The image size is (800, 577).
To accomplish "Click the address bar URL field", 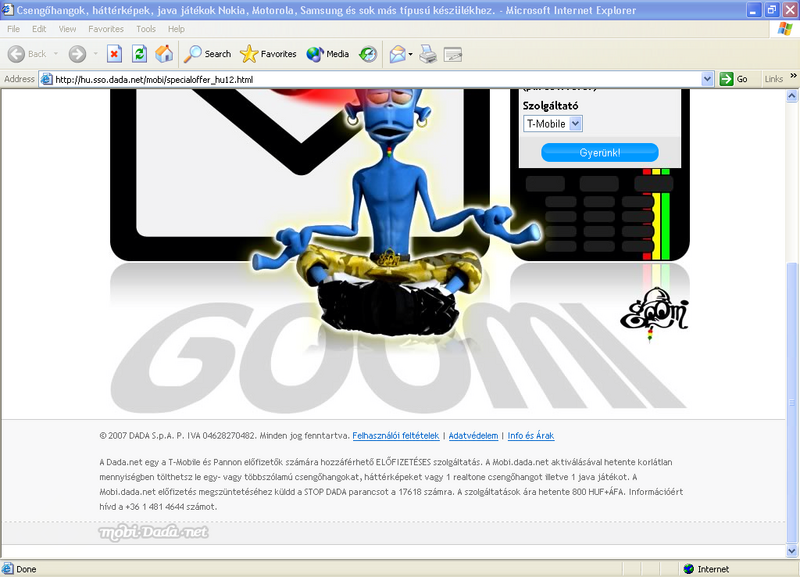I will tap(378, 79).
